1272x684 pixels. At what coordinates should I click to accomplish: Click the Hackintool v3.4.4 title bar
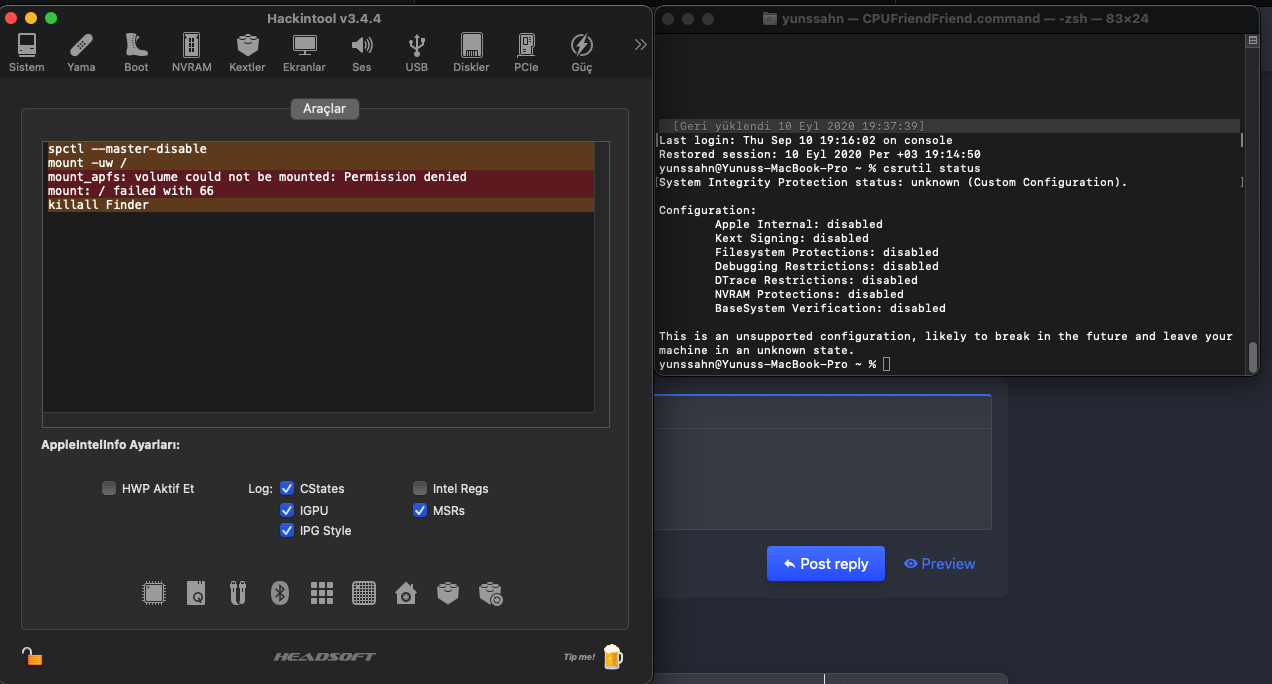coord(324,18)
